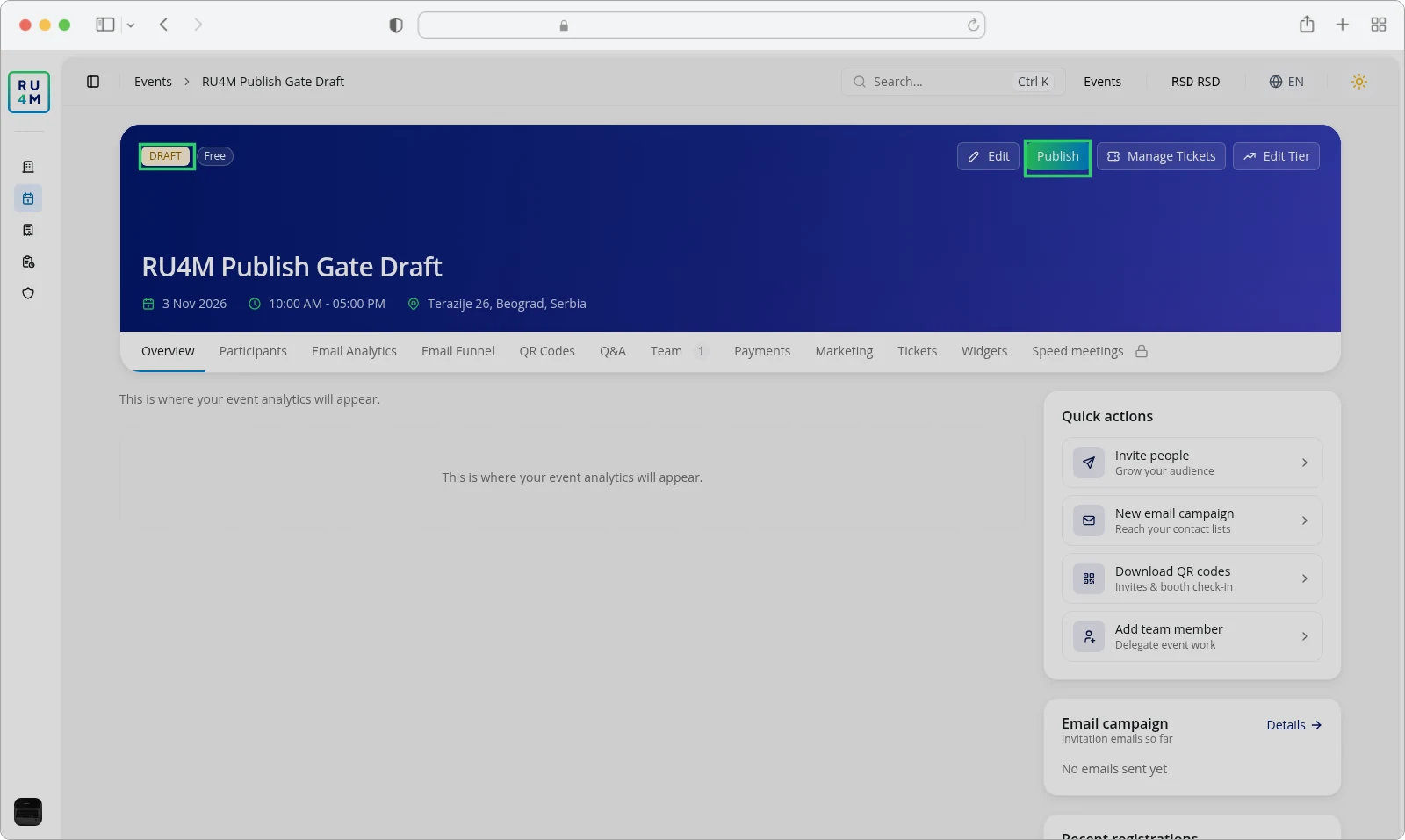1405x840 pixels.
Task: Click the Search field in the header
Action: 954,82
